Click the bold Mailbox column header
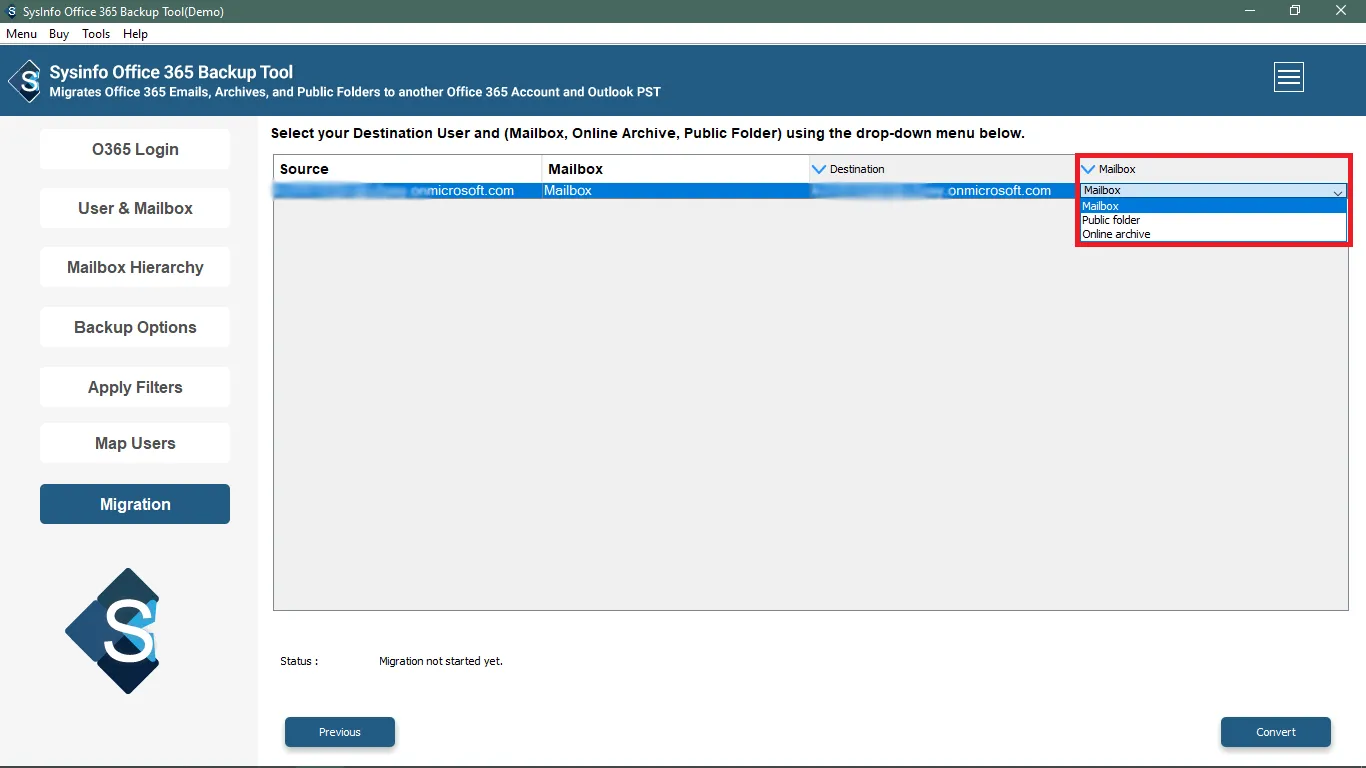 (x=676, y=169)
